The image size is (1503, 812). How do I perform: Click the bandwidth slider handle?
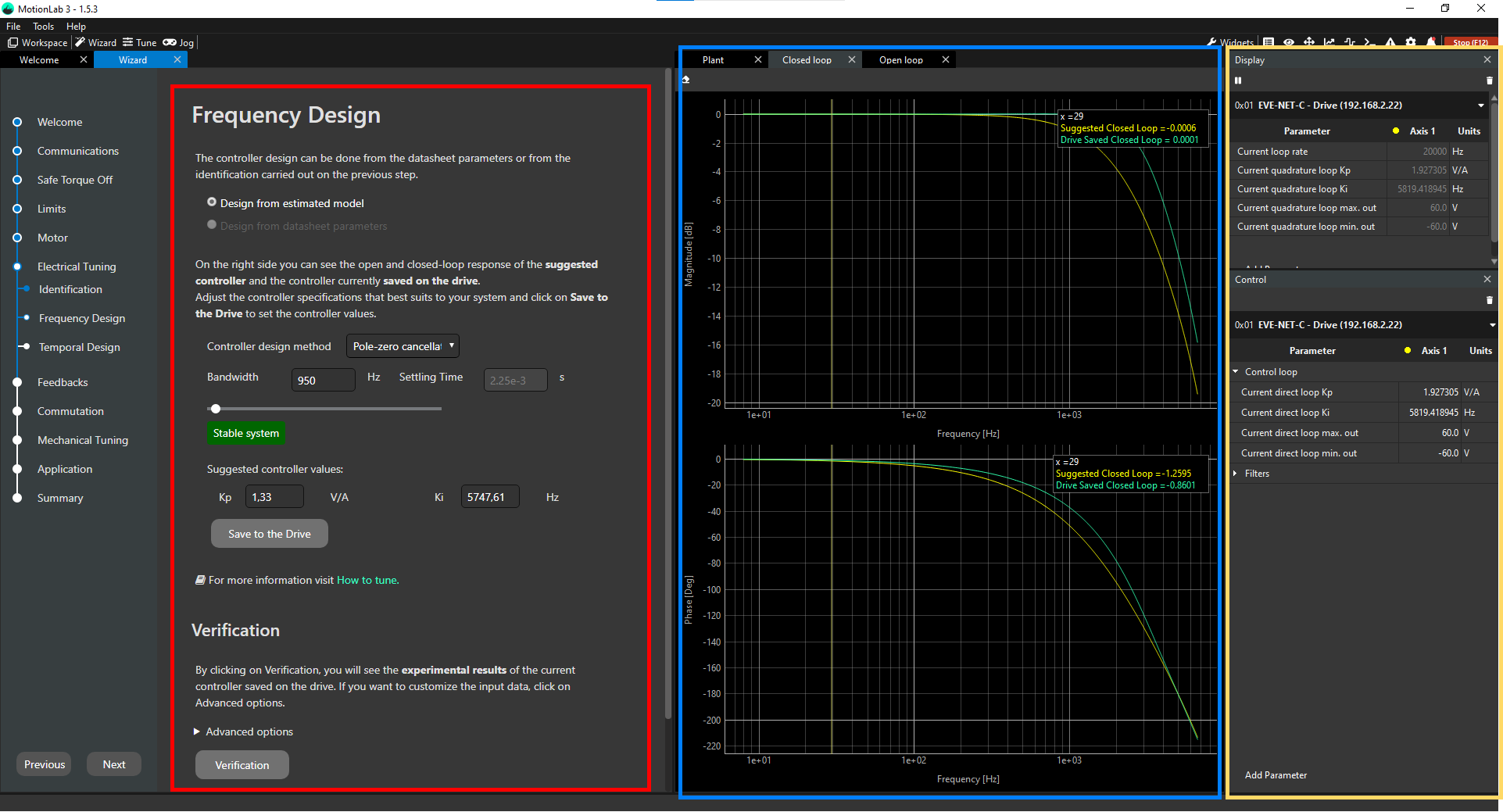coord(216,409)
